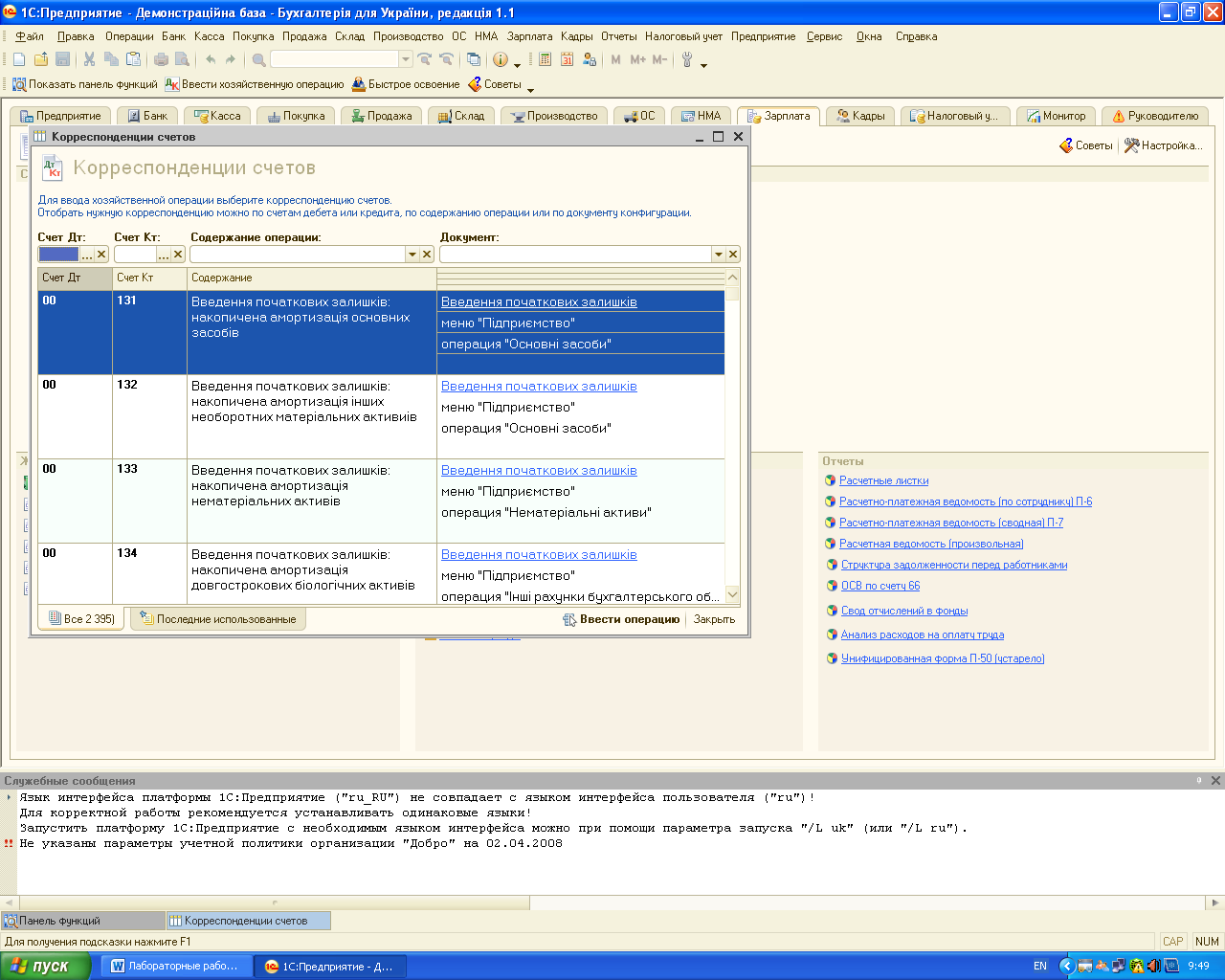Open Содержание операции dropdown arrow
Image resolution: width=1225 pixels, height=980 pixels.
(x=412, y=255)
